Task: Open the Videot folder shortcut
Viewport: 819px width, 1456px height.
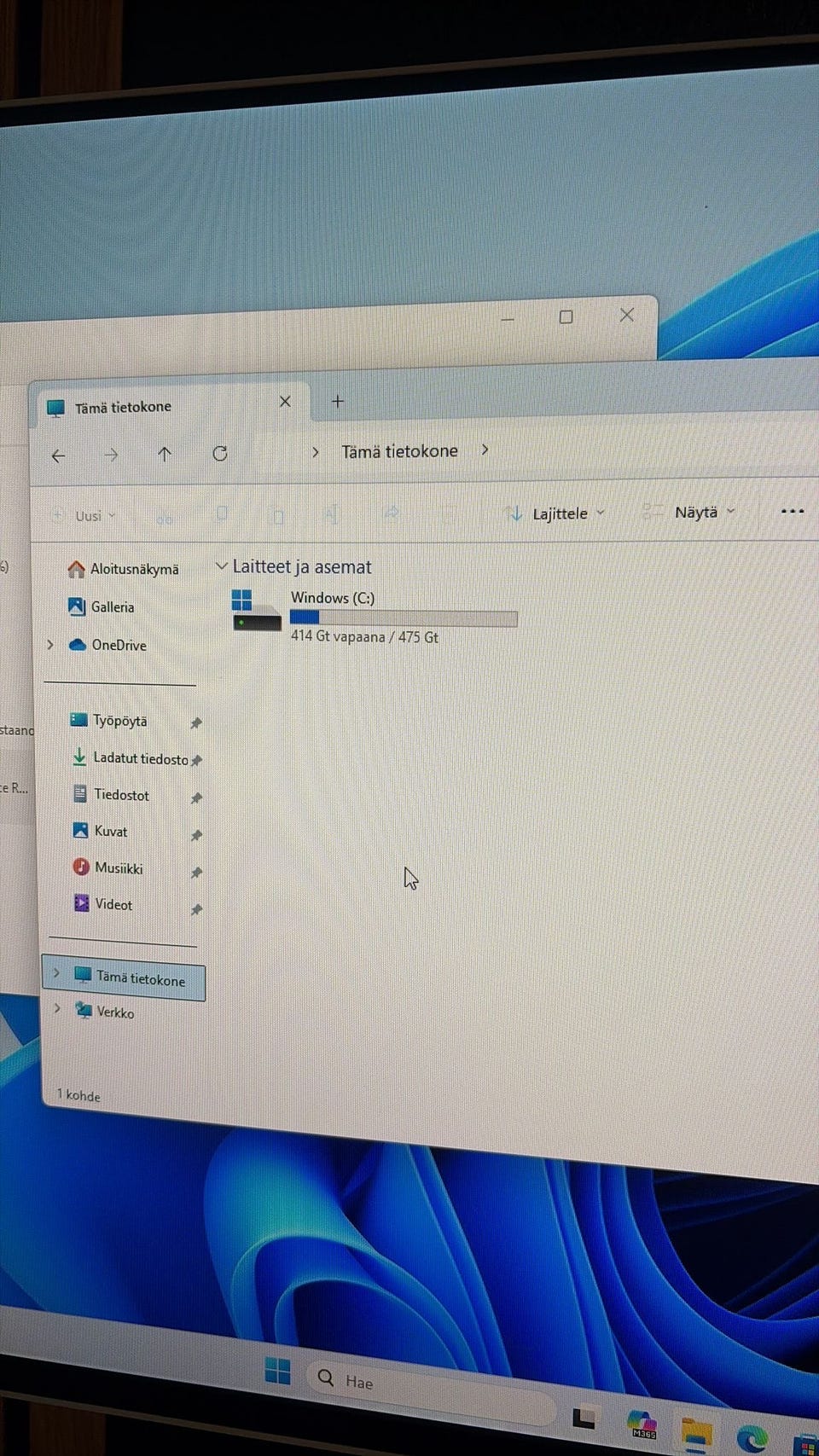Action: click(103, 904)
